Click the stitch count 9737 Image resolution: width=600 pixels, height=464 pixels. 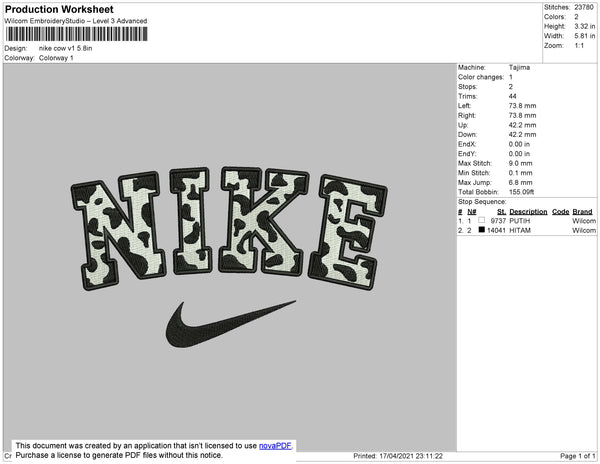pos(498,221)
